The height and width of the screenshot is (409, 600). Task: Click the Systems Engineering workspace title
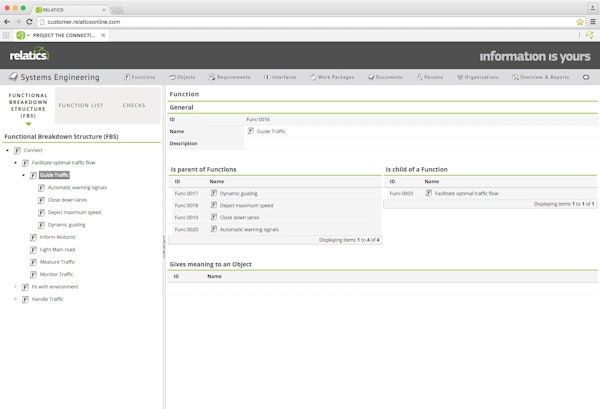(60, 77)
